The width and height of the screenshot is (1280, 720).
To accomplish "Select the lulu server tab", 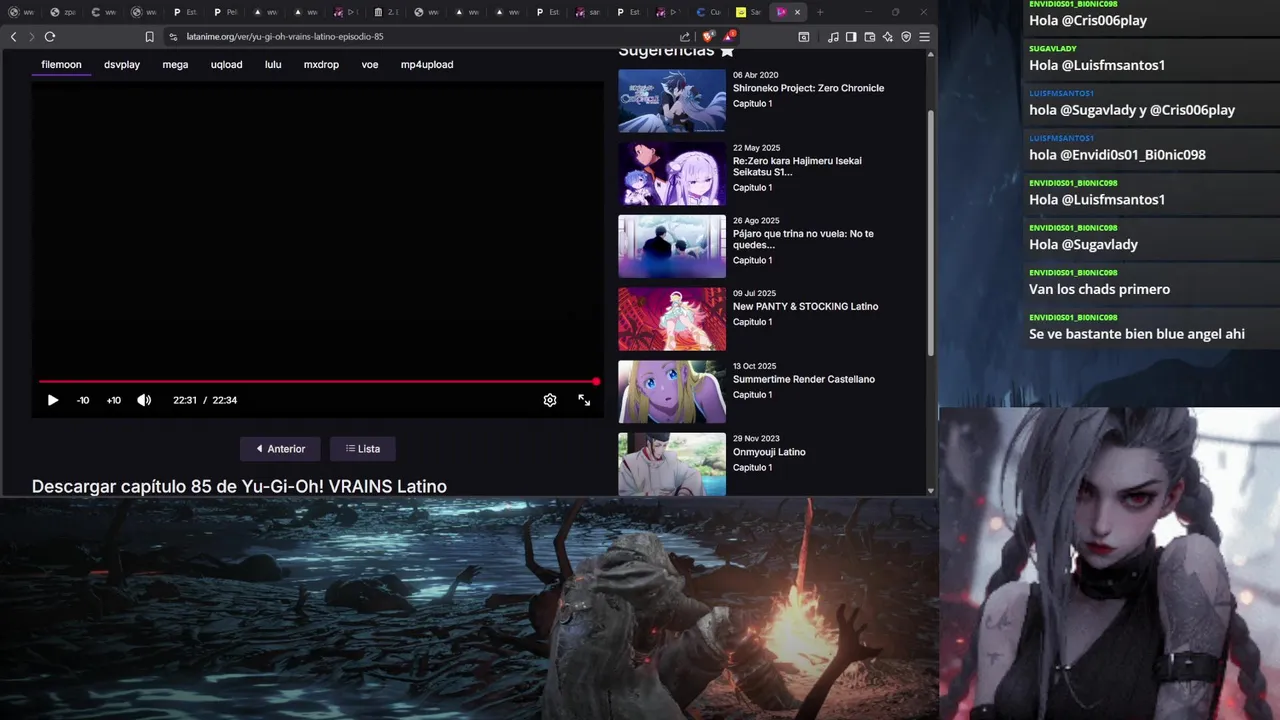I will [273, 64].
